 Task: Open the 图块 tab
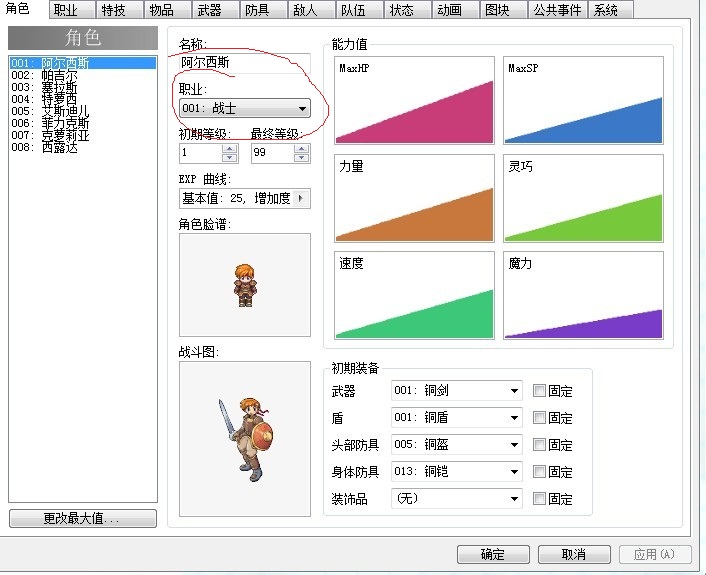click(503, 9)
